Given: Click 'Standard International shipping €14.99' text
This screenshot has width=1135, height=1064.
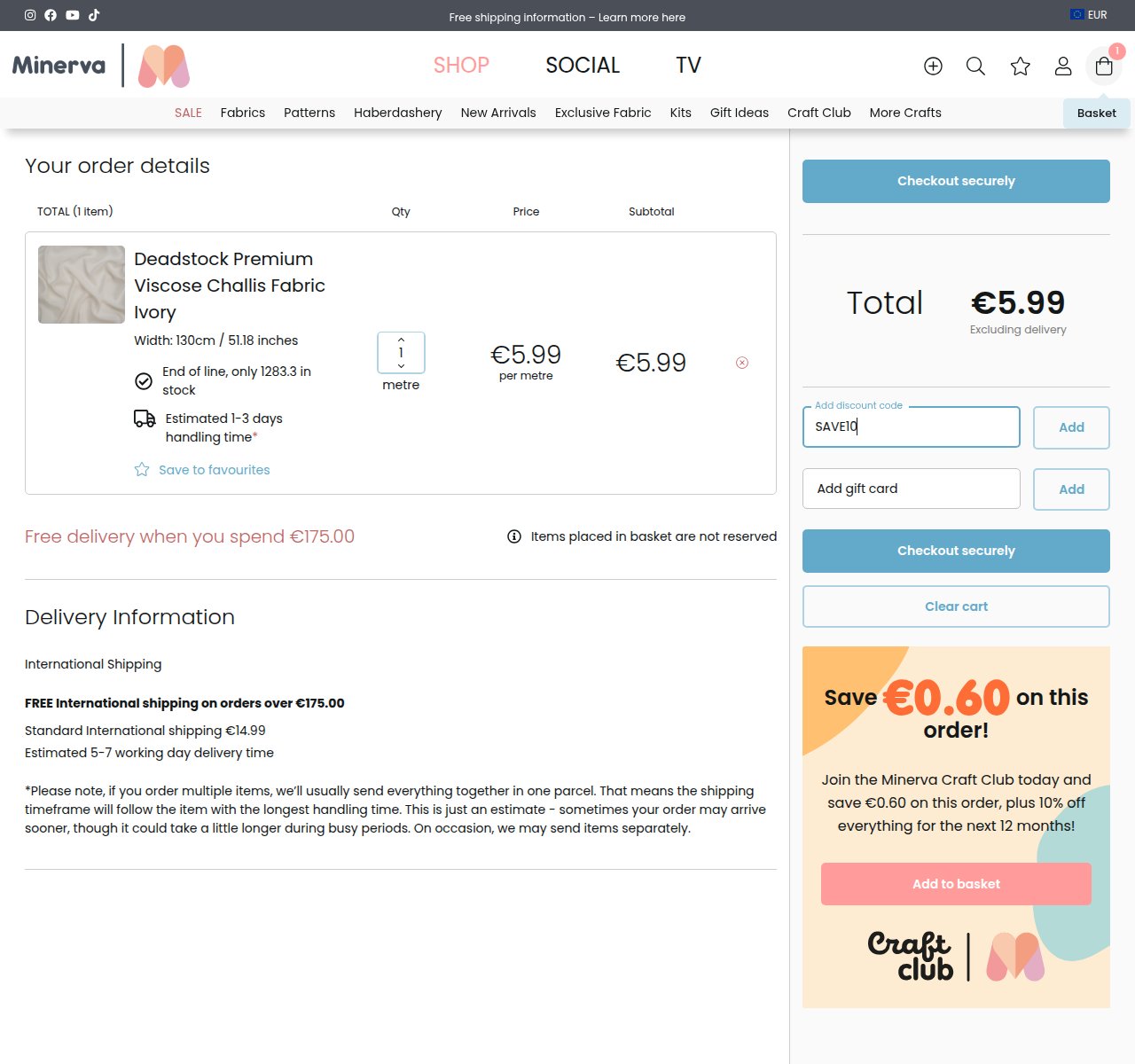Looking at the screenshot, I should click(145, 731).
